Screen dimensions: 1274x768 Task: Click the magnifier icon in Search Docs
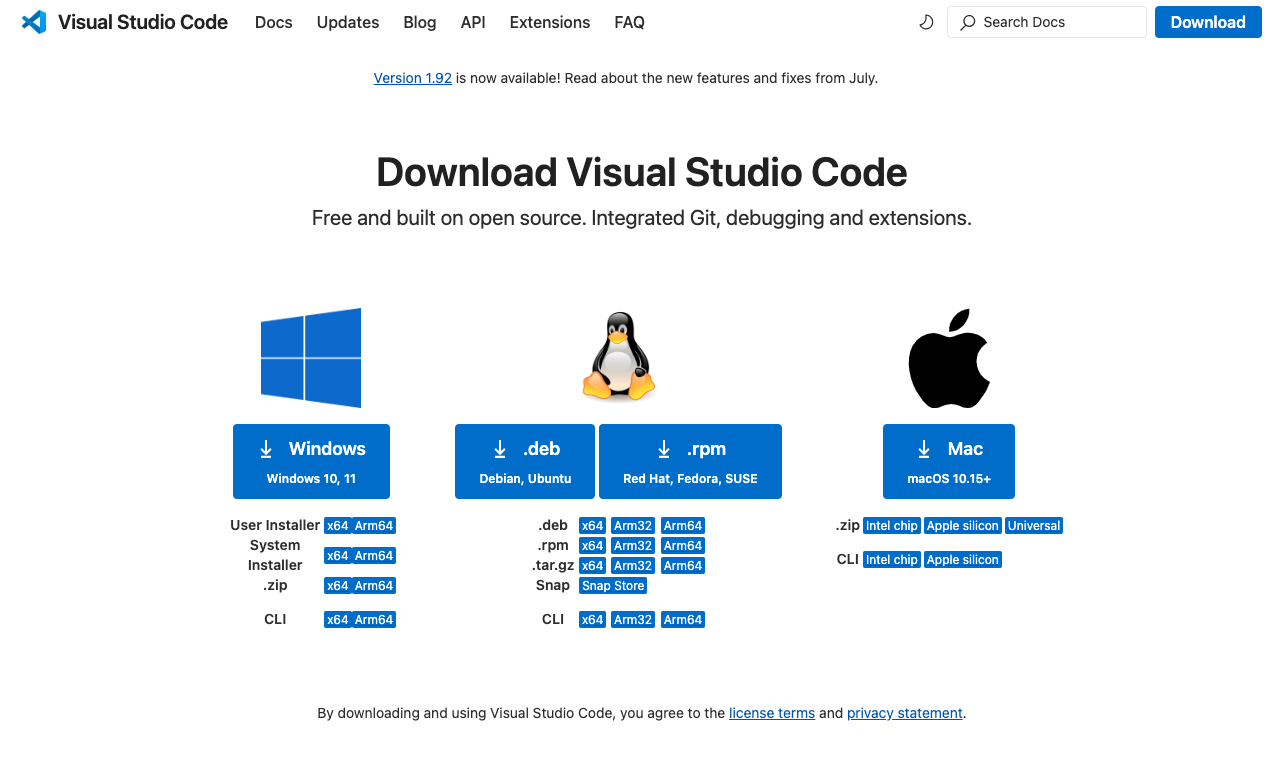click(967, 22)
